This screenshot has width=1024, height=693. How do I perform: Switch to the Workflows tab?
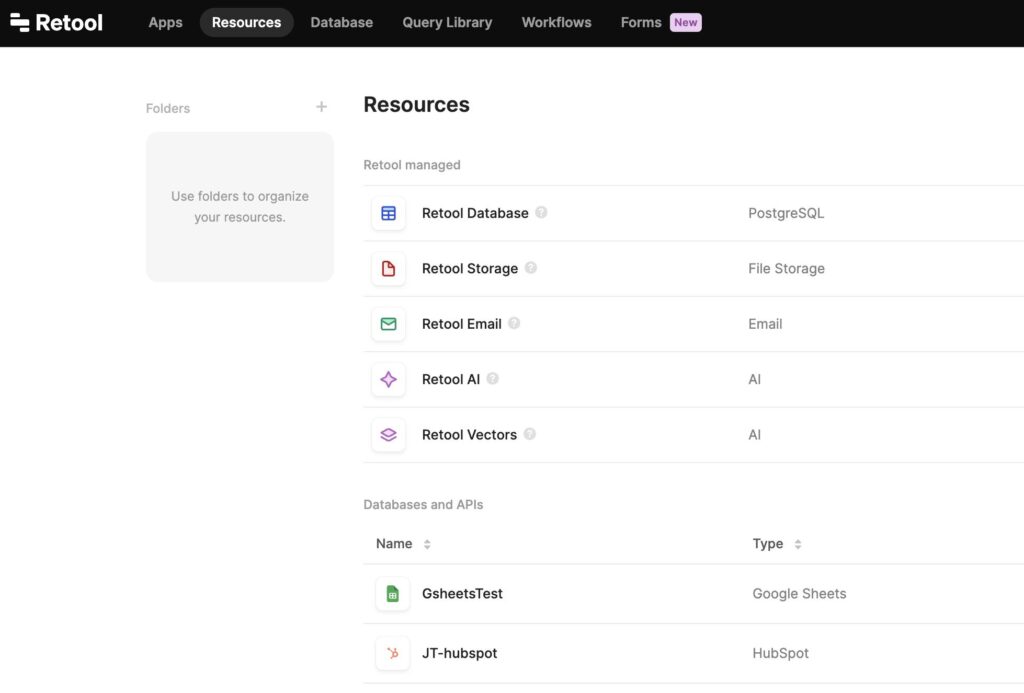556,22
